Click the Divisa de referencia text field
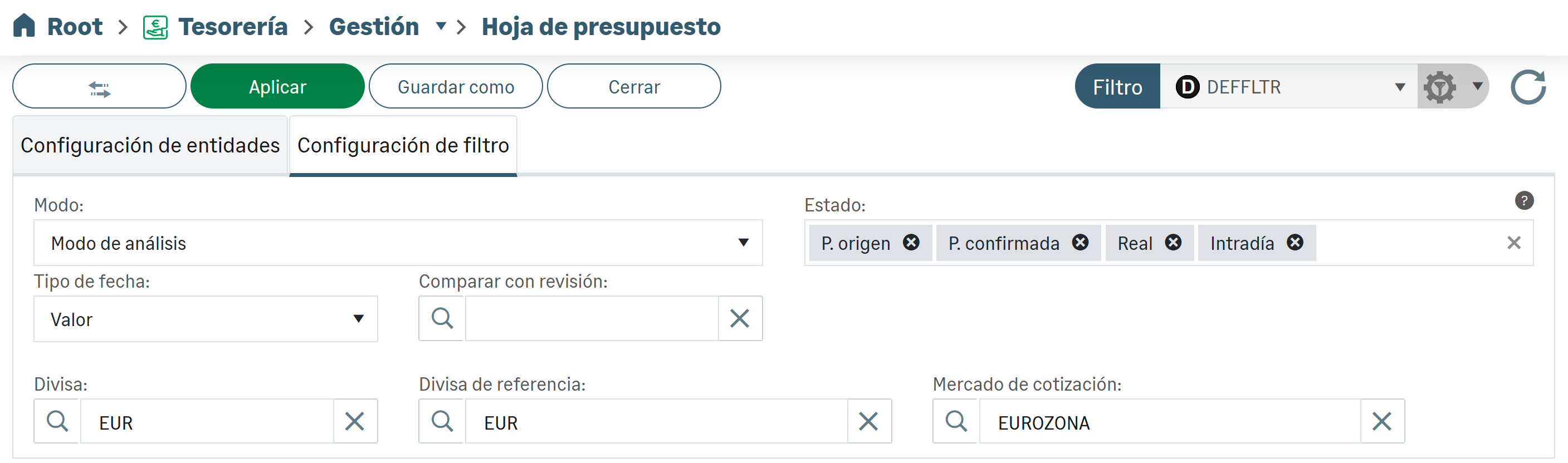1568x463 pixels. point(656,422)
